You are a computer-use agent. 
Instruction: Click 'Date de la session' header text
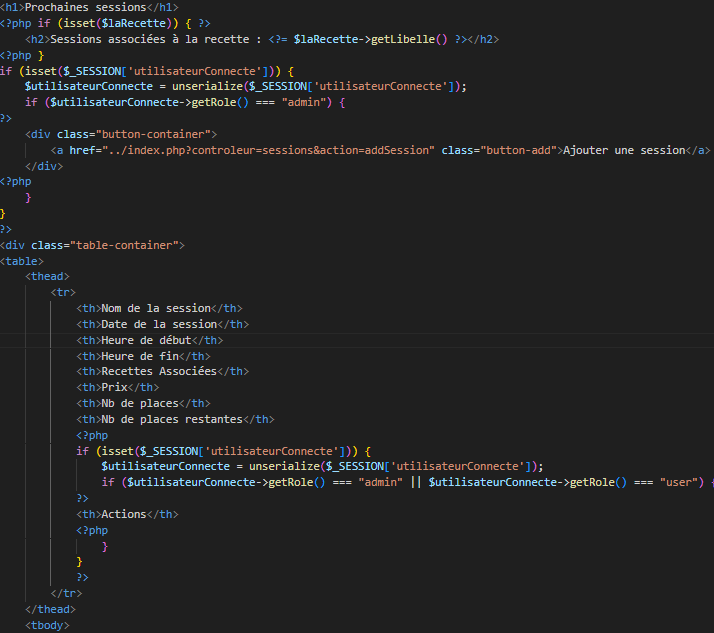159,324
